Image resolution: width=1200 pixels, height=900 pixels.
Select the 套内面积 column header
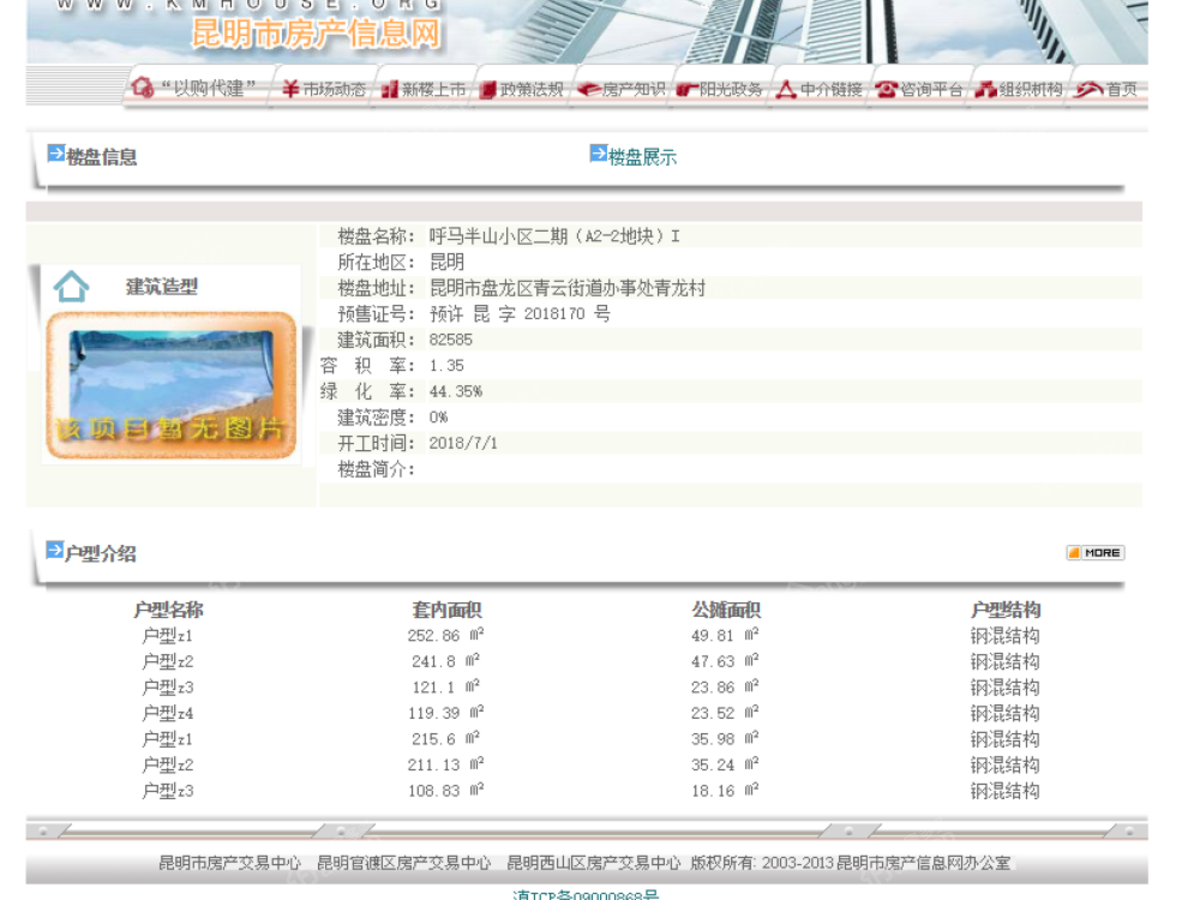446,610
